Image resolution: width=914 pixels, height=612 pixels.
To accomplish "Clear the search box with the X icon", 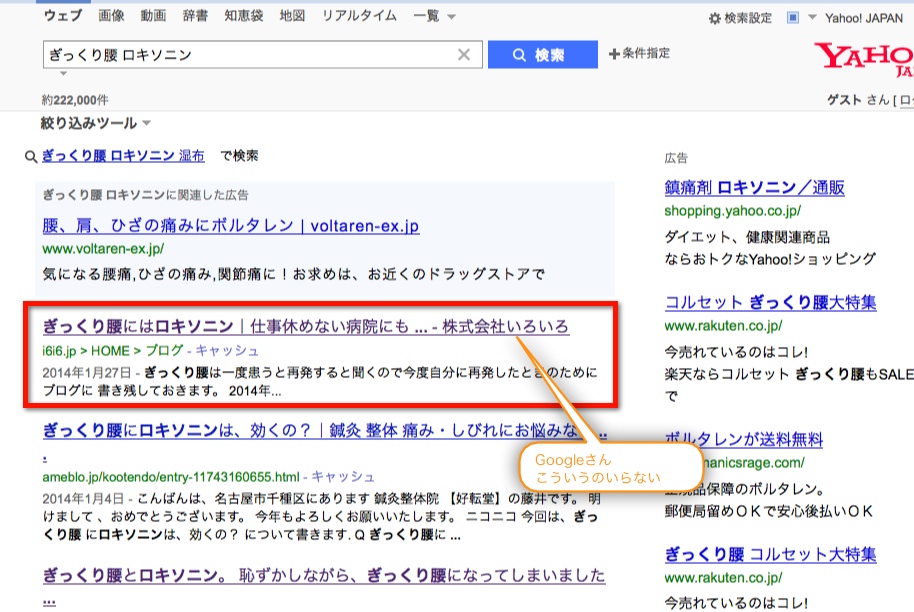I will point(464,54).
